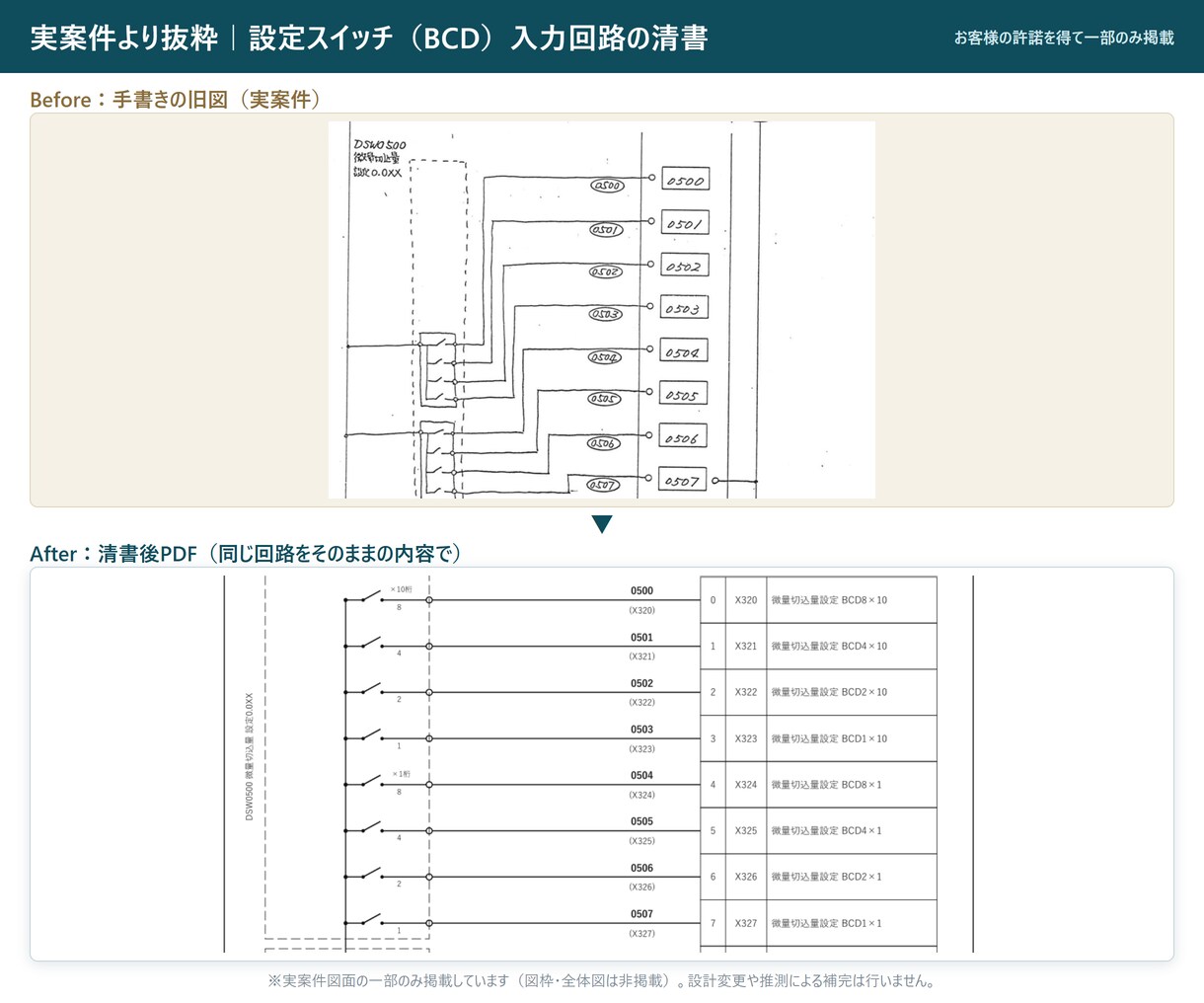Screen dimensions: 1204x1003
Task: Click the parenthesized (X320) address
Action: pos(642,610)
